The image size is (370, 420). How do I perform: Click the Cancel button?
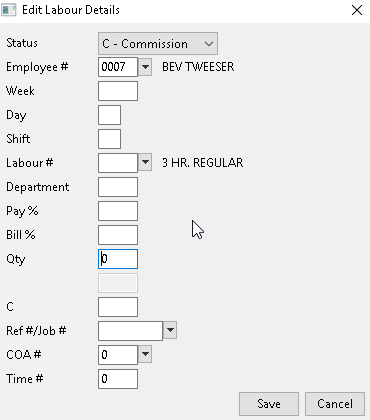click(335, 404)
